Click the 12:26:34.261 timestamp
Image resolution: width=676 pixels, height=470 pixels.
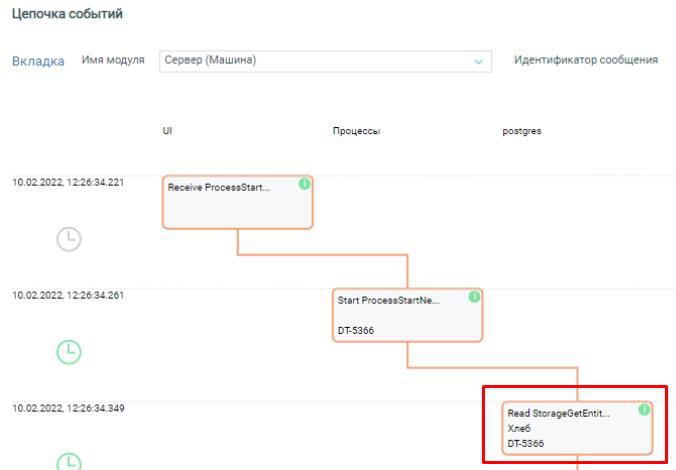pyautogui.click(x=68, y=295)
